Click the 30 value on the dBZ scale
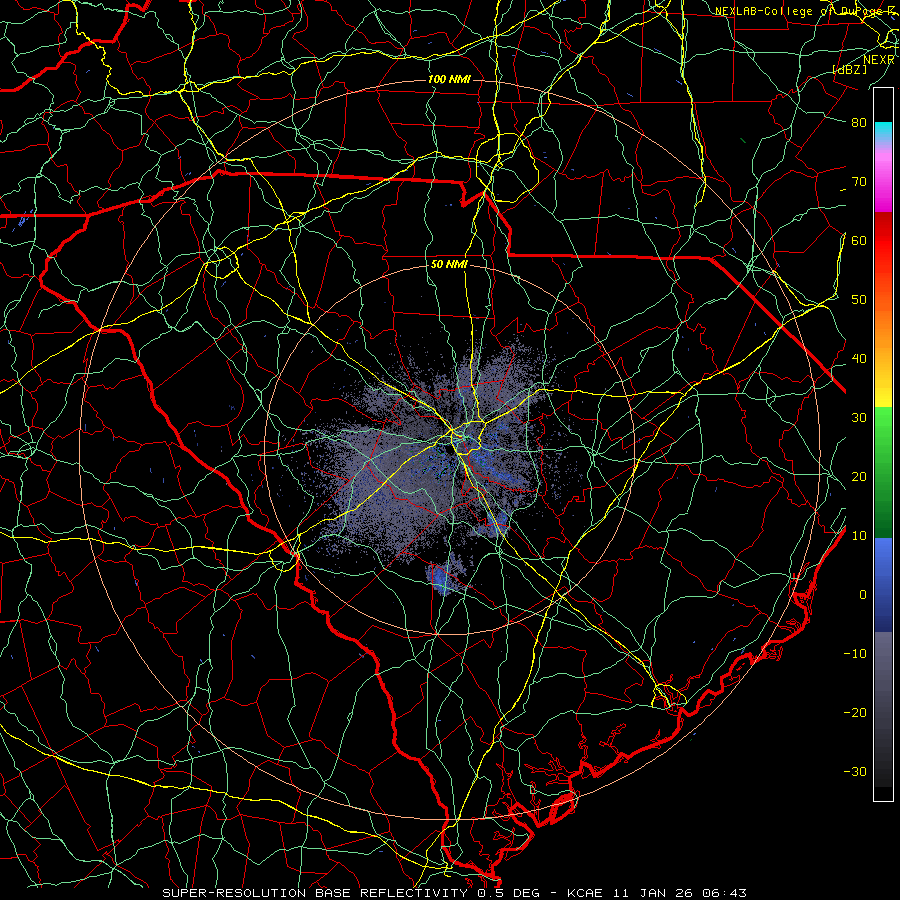Screen dimensions: 900x900 point(859,418)
